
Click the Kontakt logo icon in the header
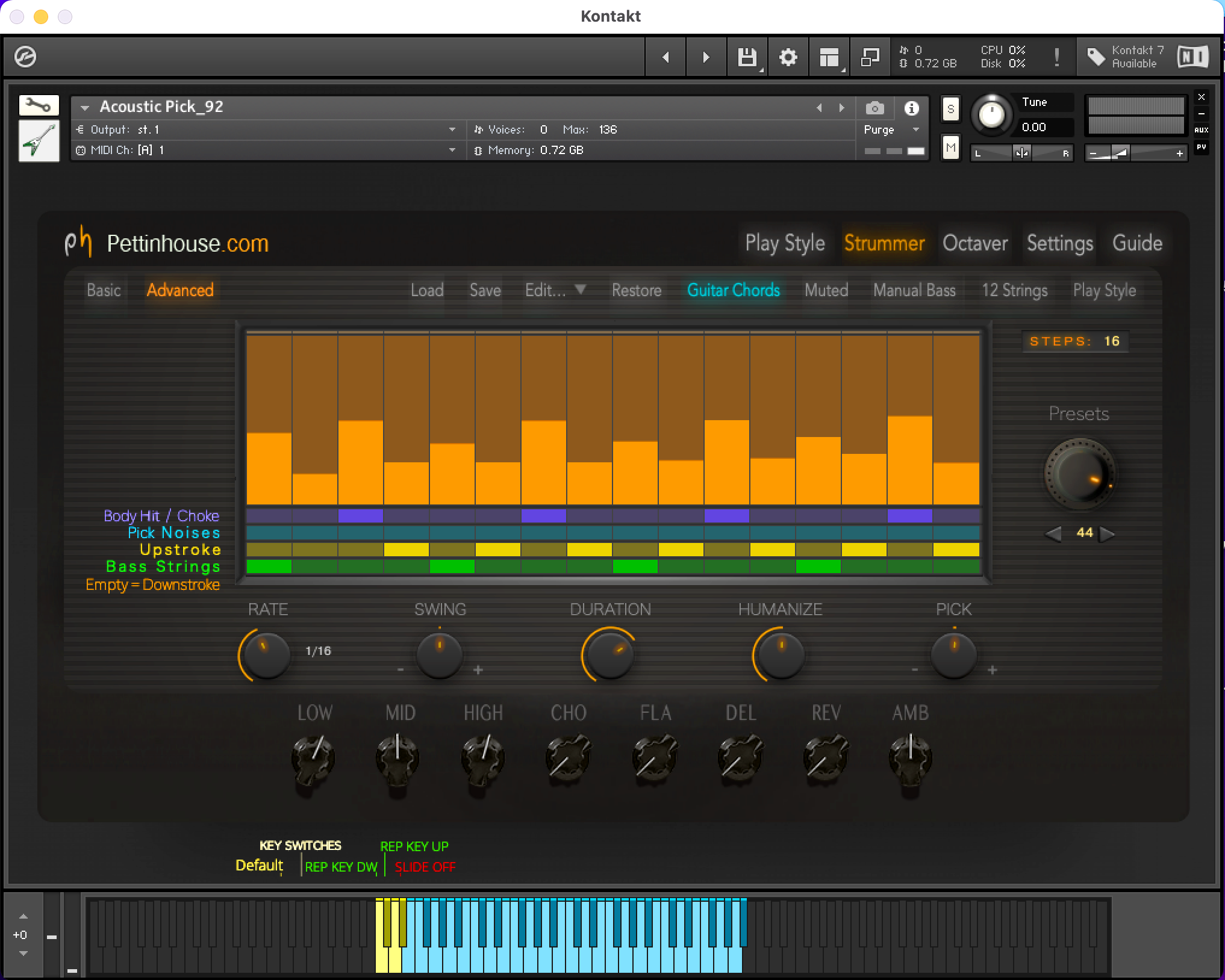click(x=25, y=57)
